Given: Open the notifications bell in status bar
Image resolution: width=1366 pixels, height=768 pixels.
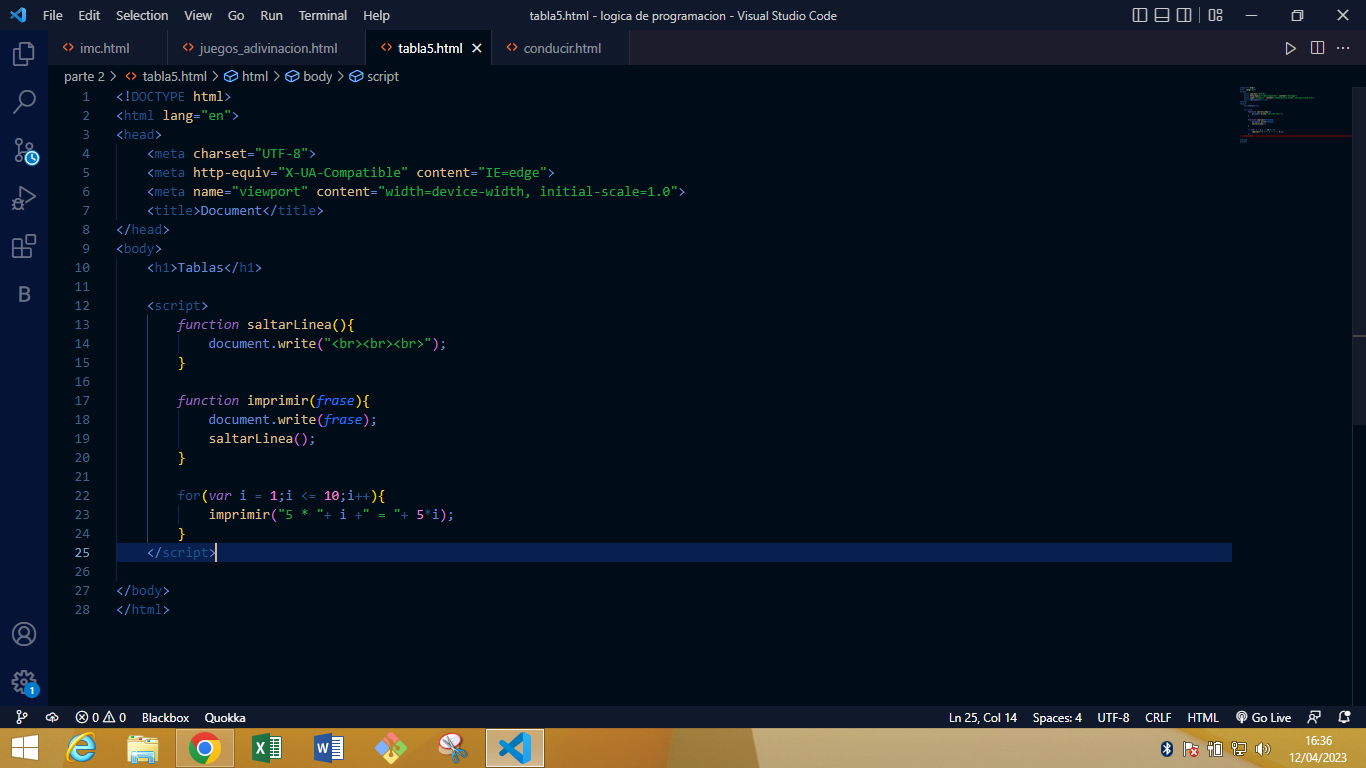Looking at the screenshot, I should pos(1344,717).
